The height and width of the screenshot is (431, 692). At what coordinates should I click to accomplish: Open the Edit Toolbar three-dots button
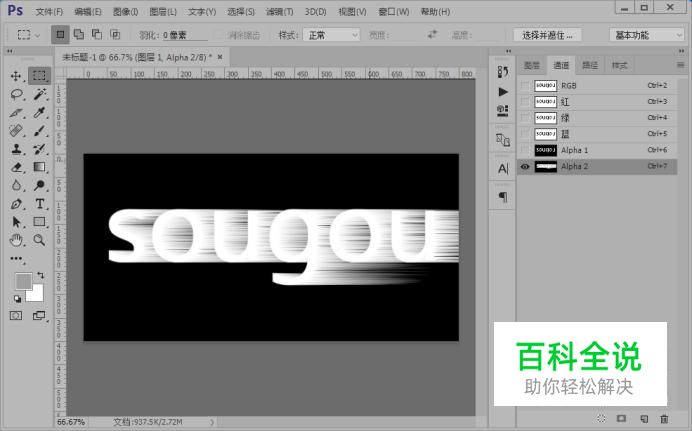[x=16, y=259]
